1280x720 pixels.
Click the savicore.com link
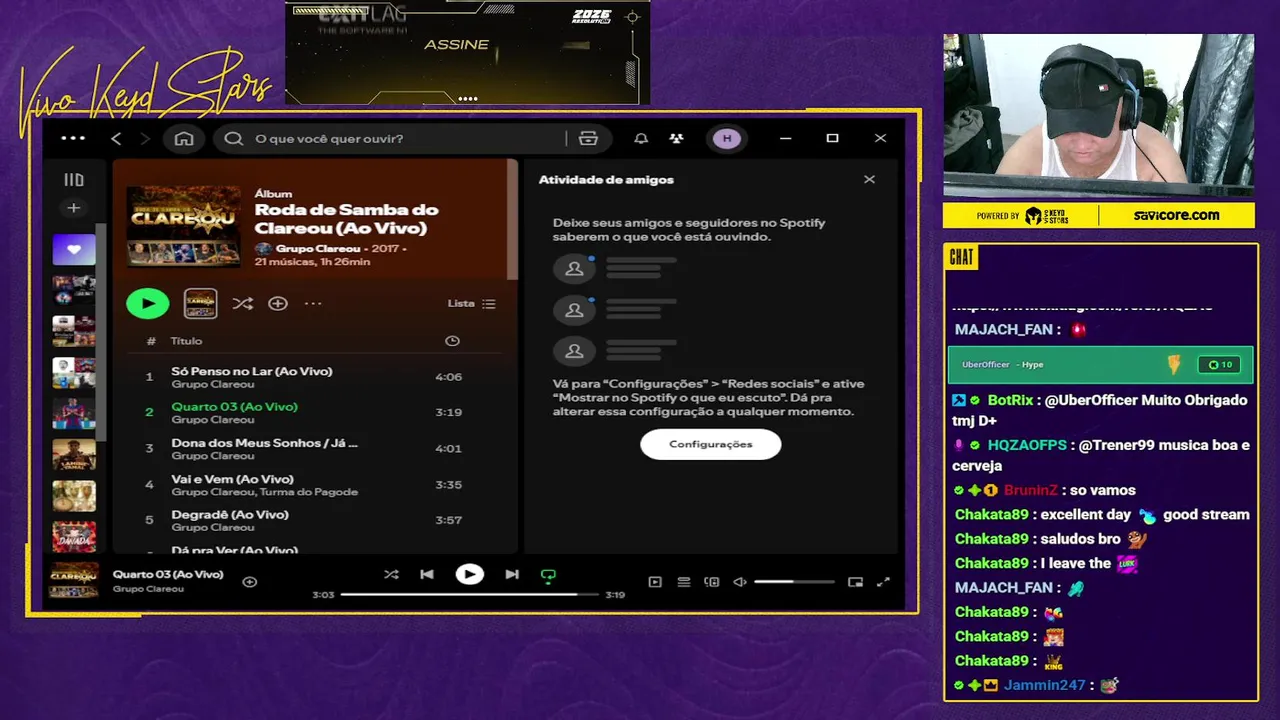coord(1176,215)
